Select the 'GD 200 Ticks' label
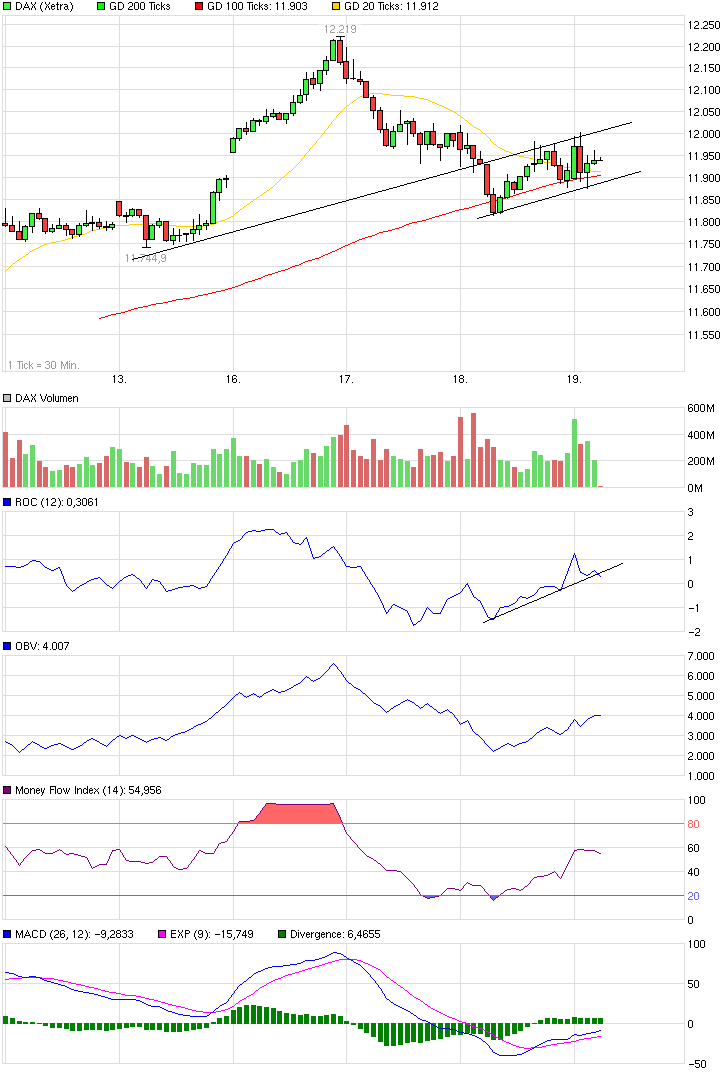The image size is (726, 1072). (x=139, y=6)
